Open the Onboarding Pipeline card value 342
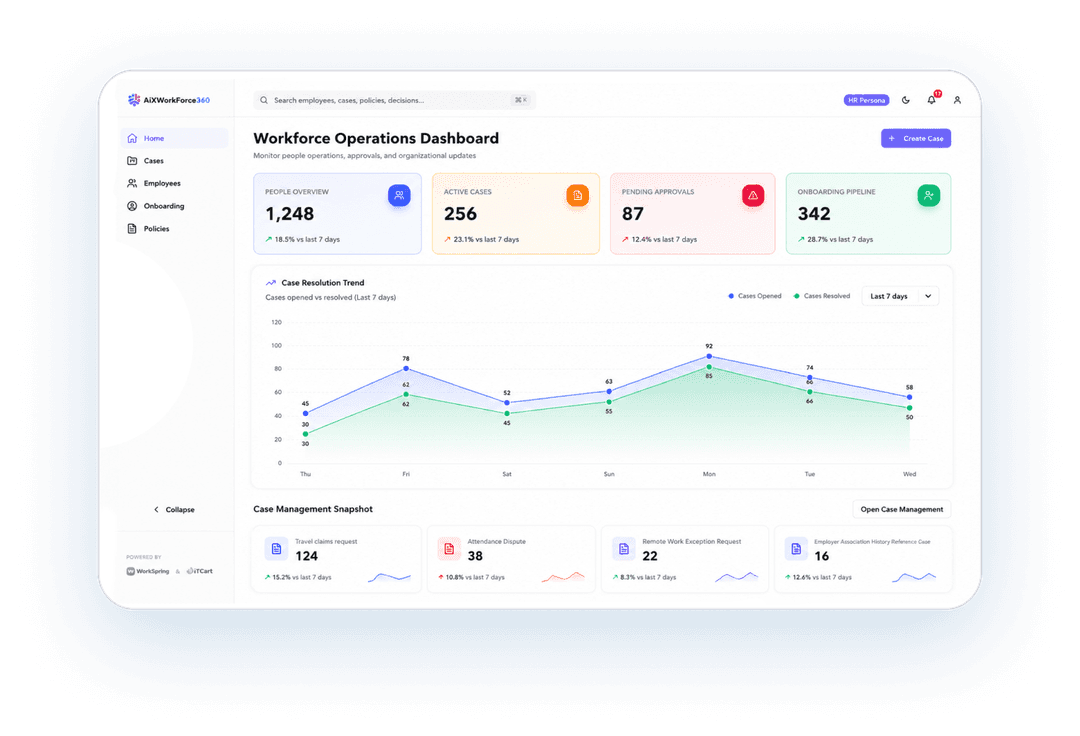Image resolution: width=1080 pixels, height=736 pixels. (x=814, y=214)
